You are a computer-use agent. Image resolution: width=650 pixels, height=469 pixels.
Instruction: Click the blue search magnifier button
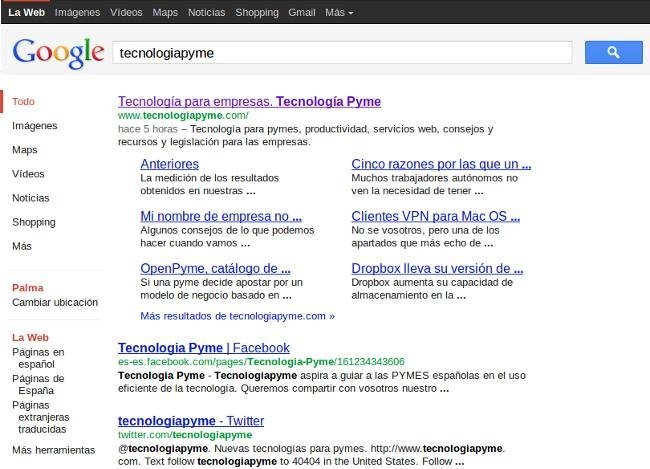coord(613,52)
